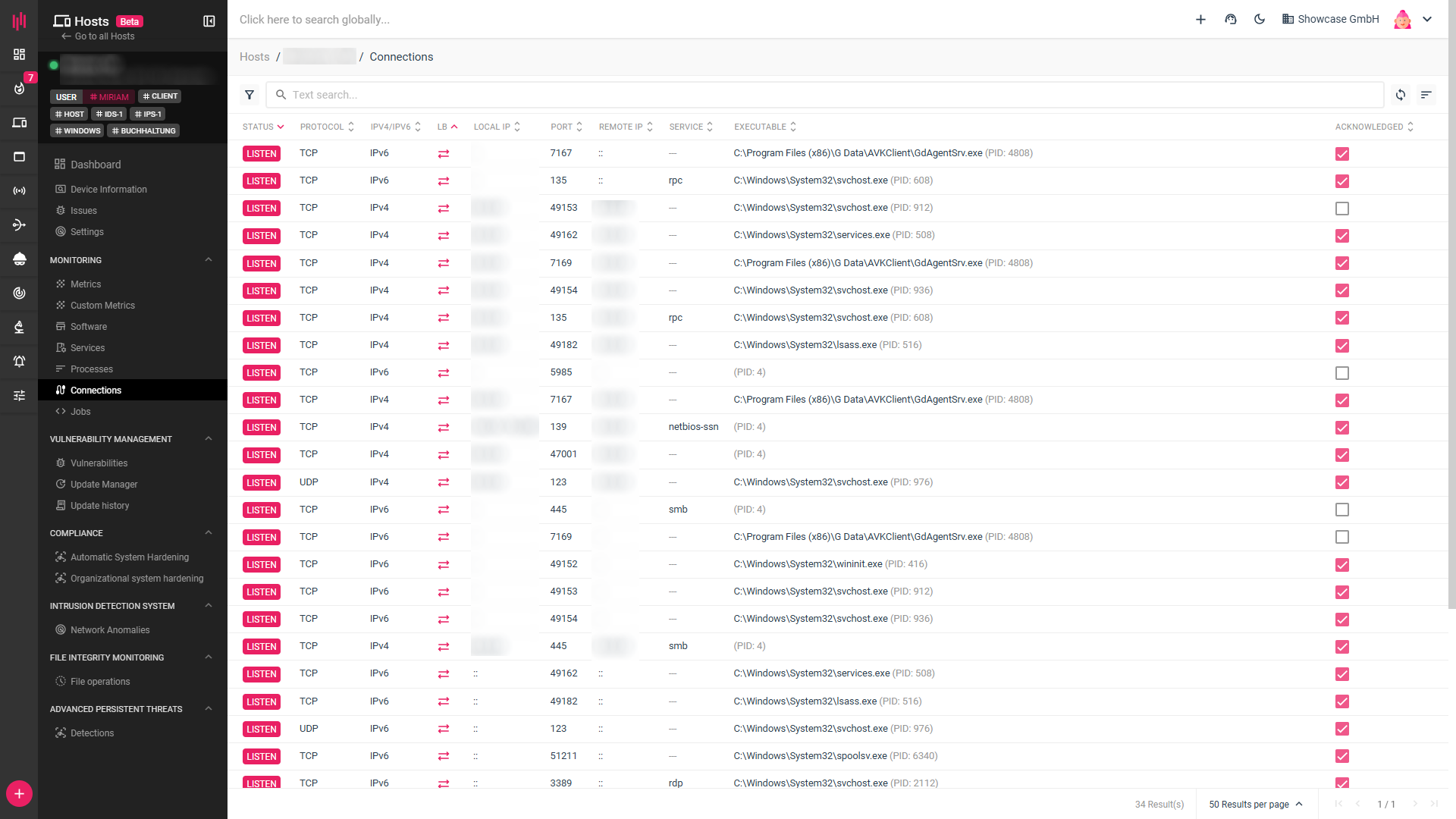1456x819 pixels.
Task: Click the pink add button at bottom left
Action: 19,794
